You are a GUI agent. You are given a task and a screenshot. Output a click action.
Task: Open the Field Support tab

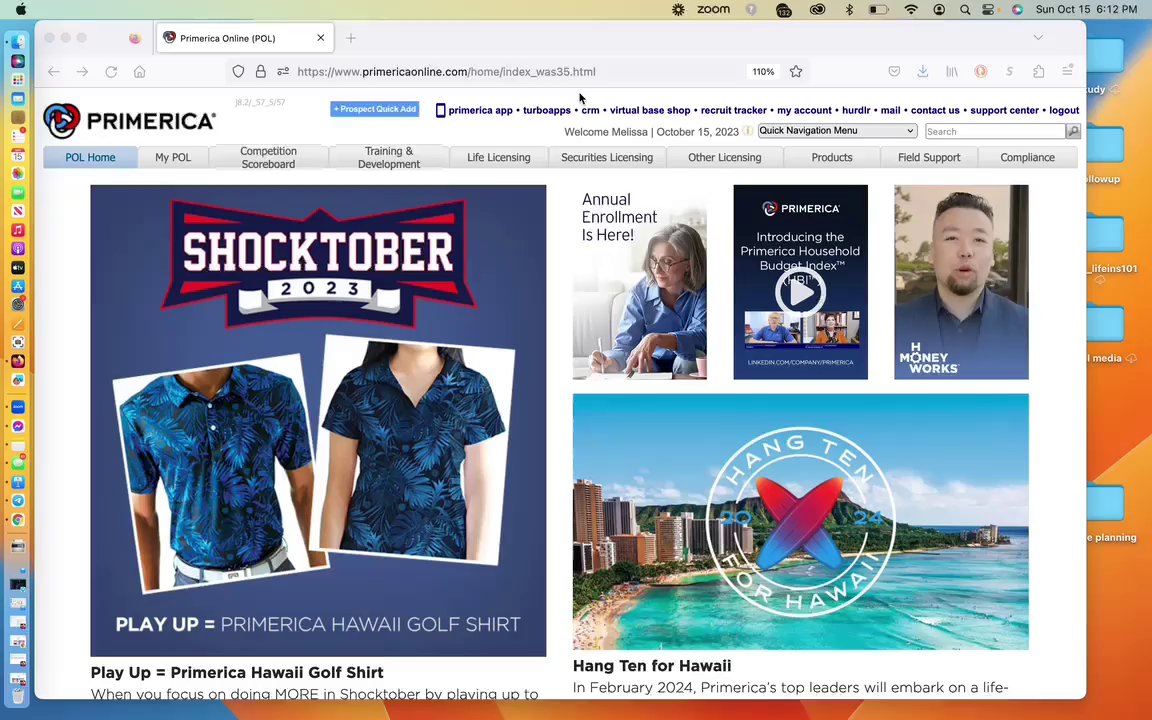(x=929, y=157)
